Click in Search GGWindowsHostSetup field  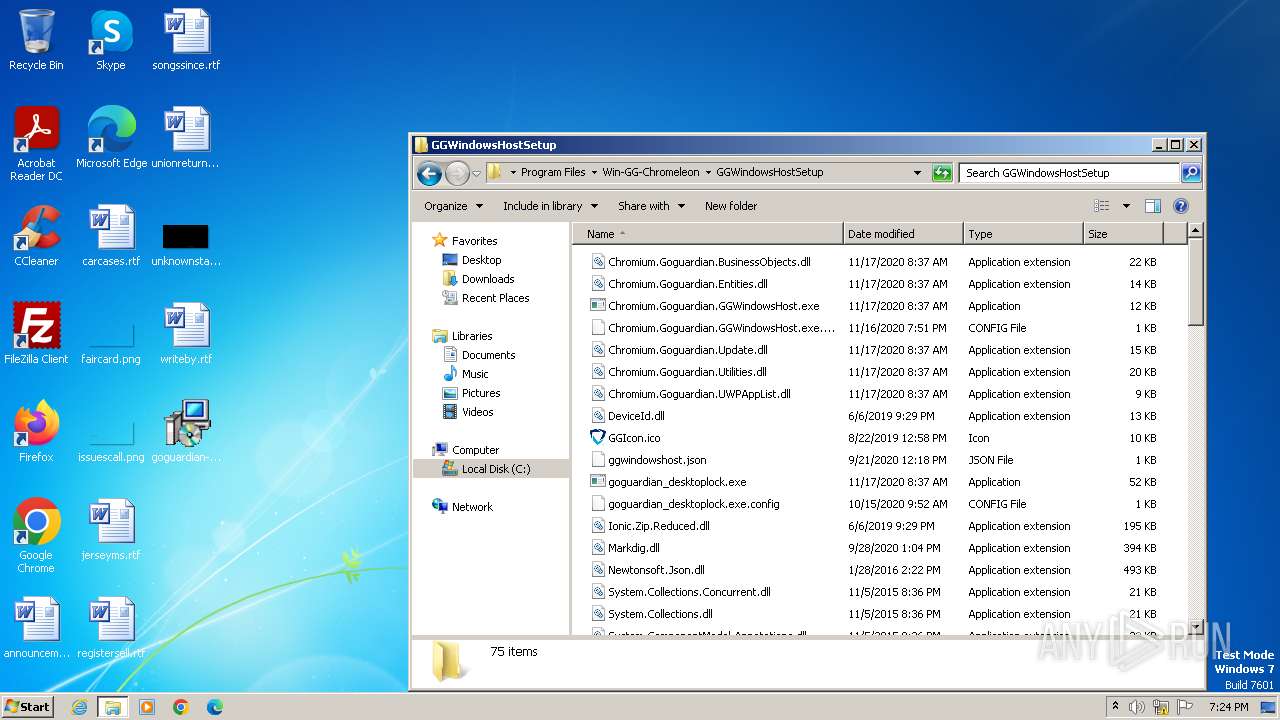(x=1069, y=173)
